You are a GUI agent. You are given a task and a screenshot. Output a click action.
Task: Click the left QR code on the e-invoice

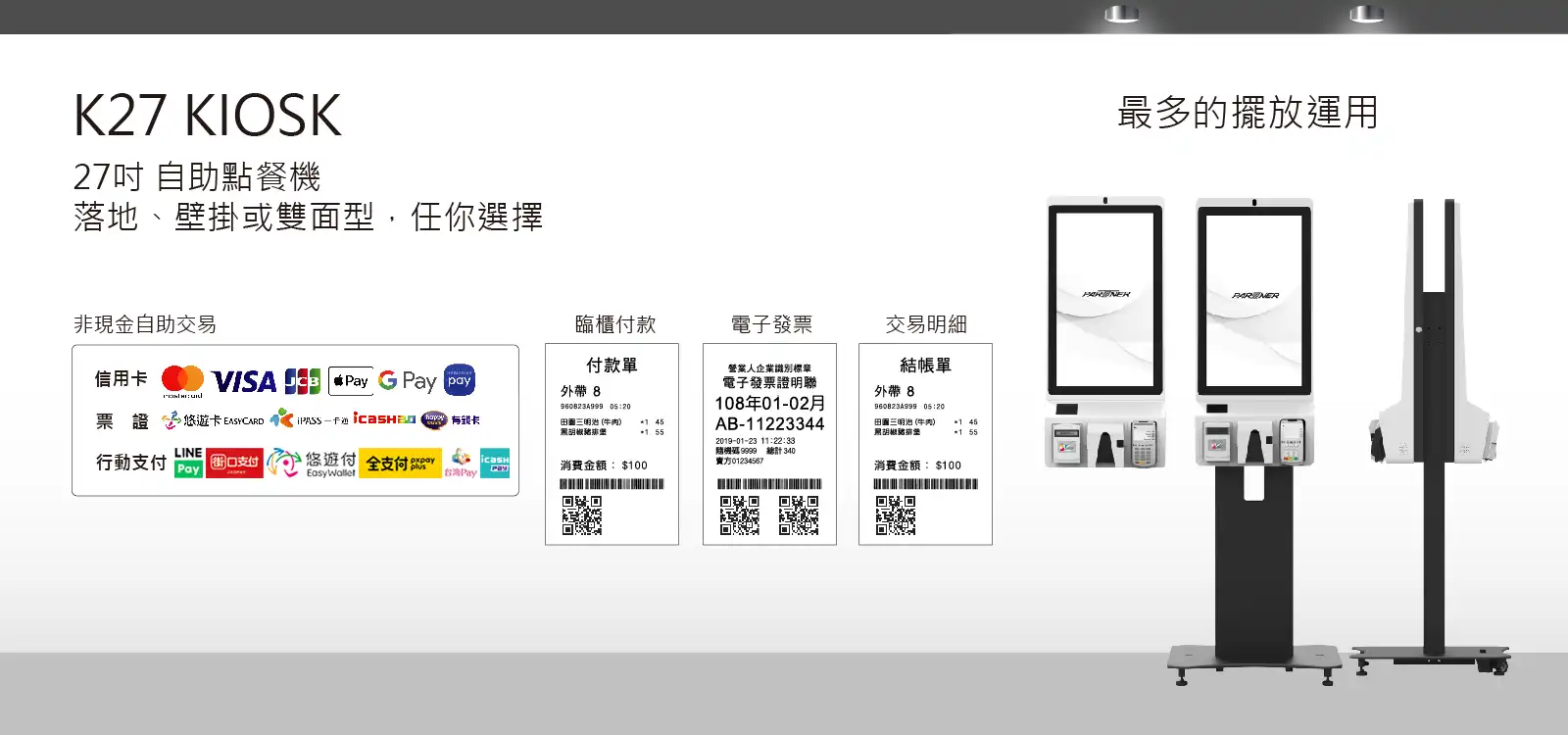[x=740, y=515]
